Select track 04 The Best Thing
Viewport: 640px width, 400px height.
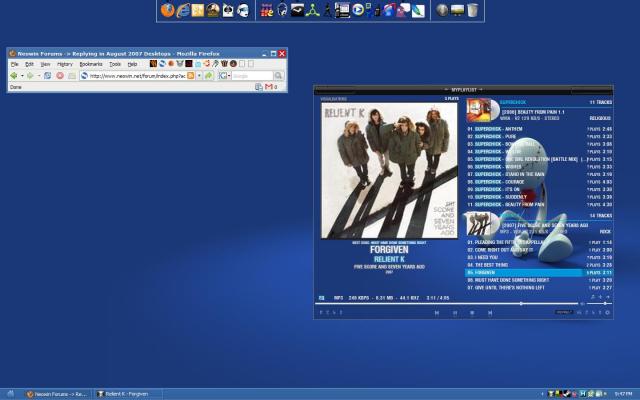pos(539,265)
